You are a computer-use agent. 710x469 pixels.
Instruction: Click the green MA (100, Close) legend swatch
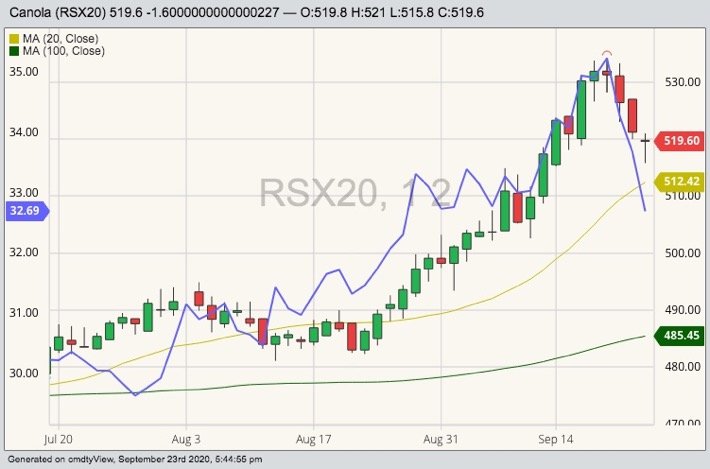12,50
